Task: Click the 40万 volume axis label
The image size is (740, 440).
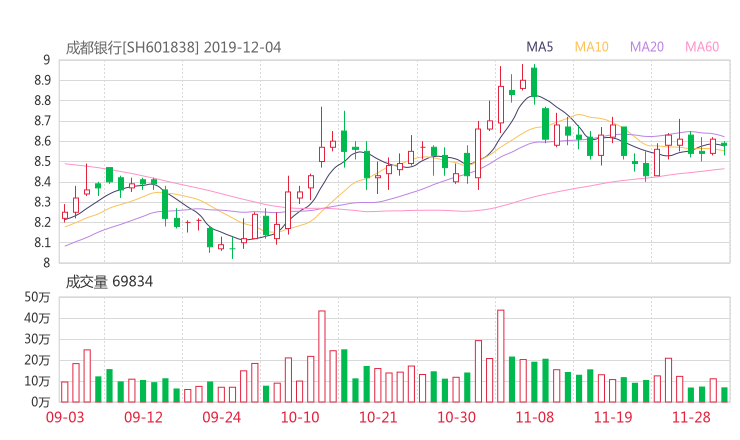Action: [37, 318]
